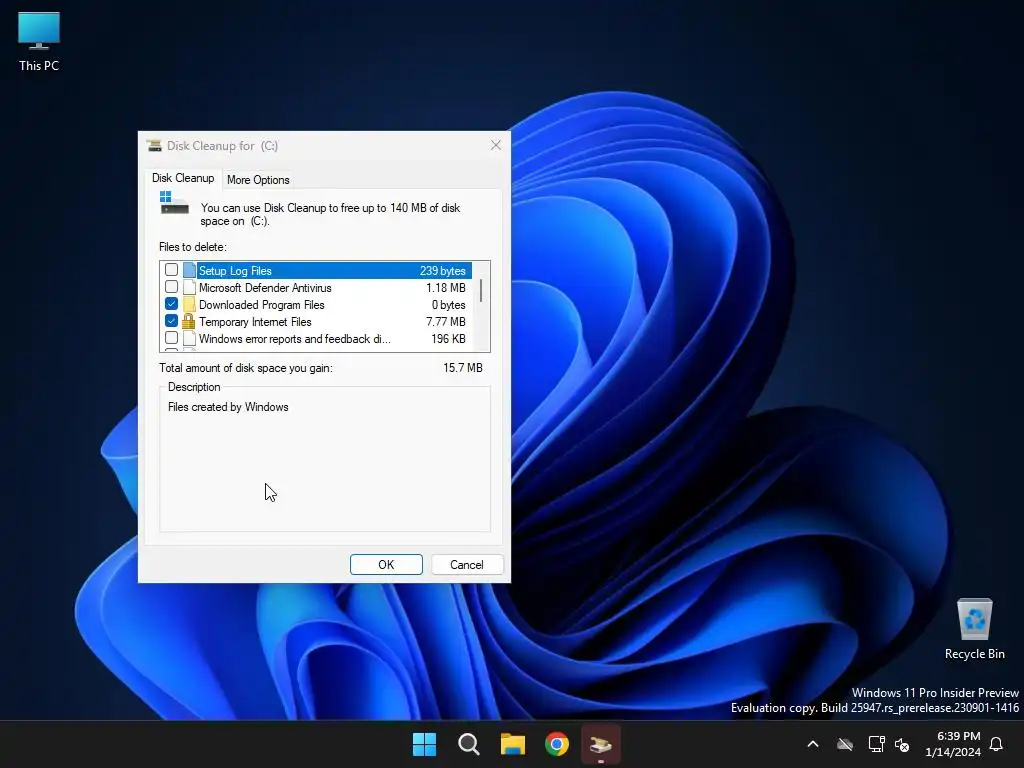Click the 15.7 MB total gain value
1024x768 pixels.
tap(463, 368)
